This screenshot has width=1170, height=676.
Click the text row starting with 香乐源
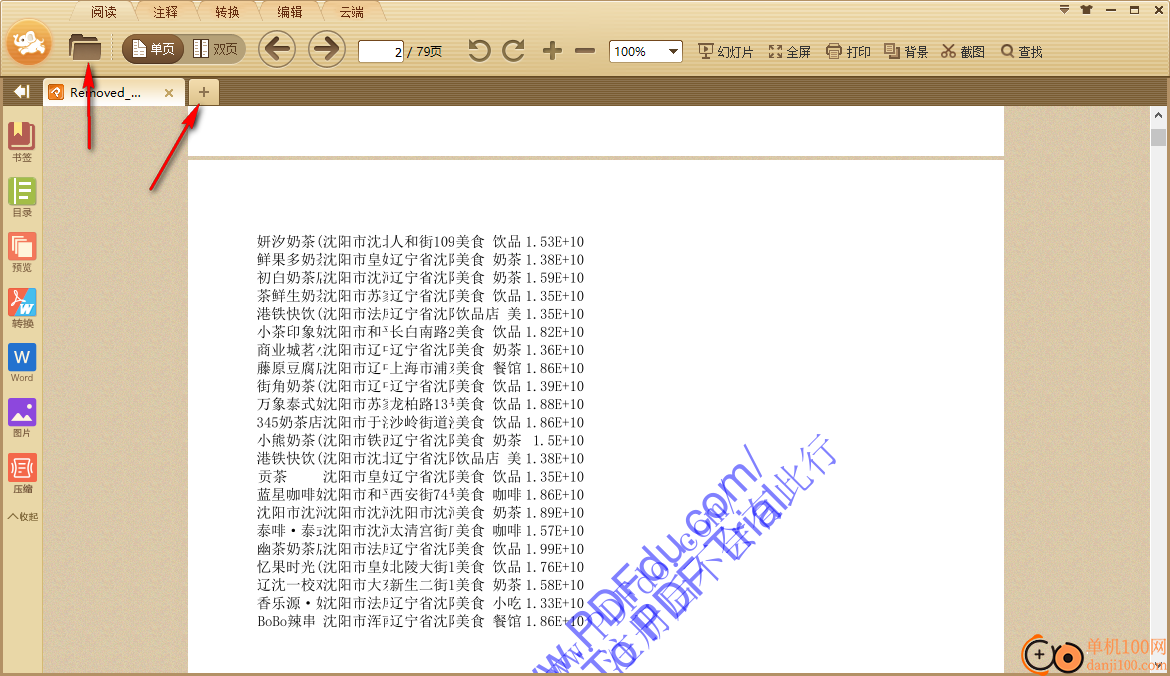(x=420, y=603)
